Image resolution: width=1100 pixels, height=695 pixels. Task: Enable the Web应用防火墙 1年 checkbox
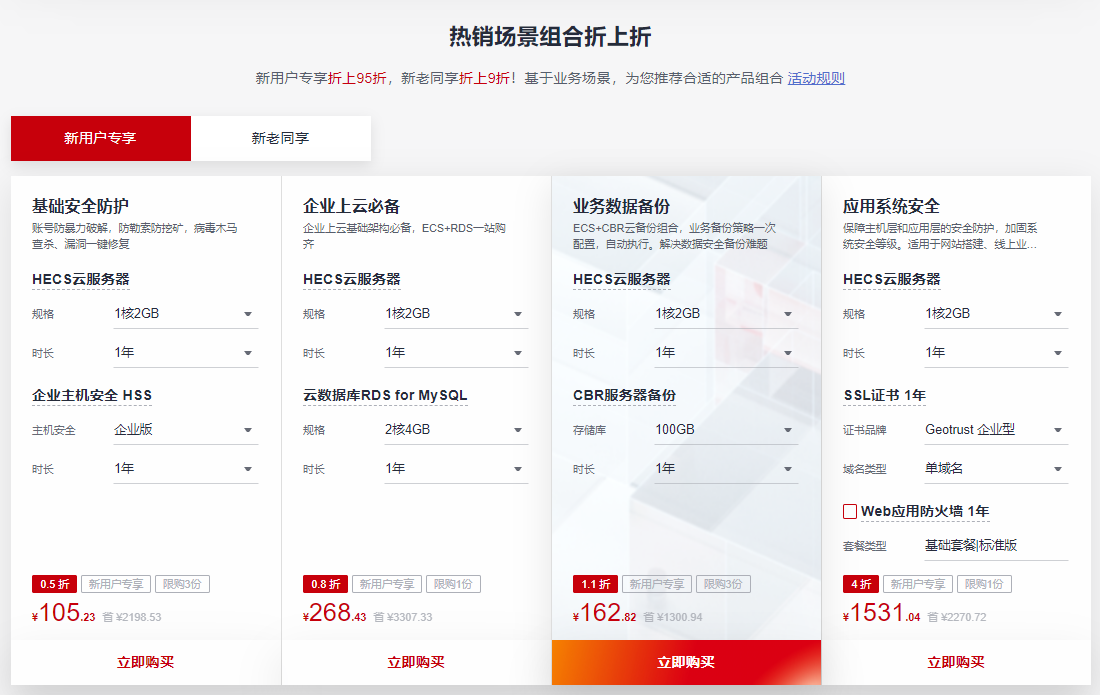(850, 512)
